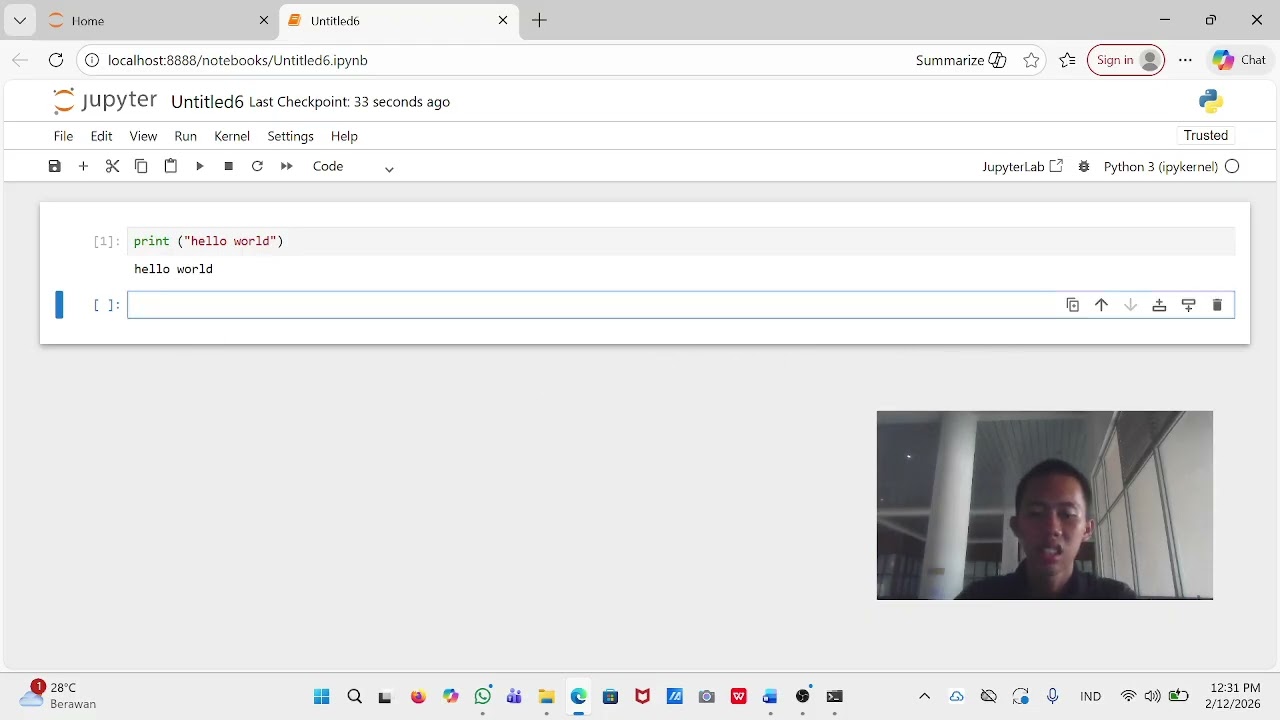Viewport: 1280px width, 720px height.
Task: Move the active cell up
Action: click(1101, 305)
